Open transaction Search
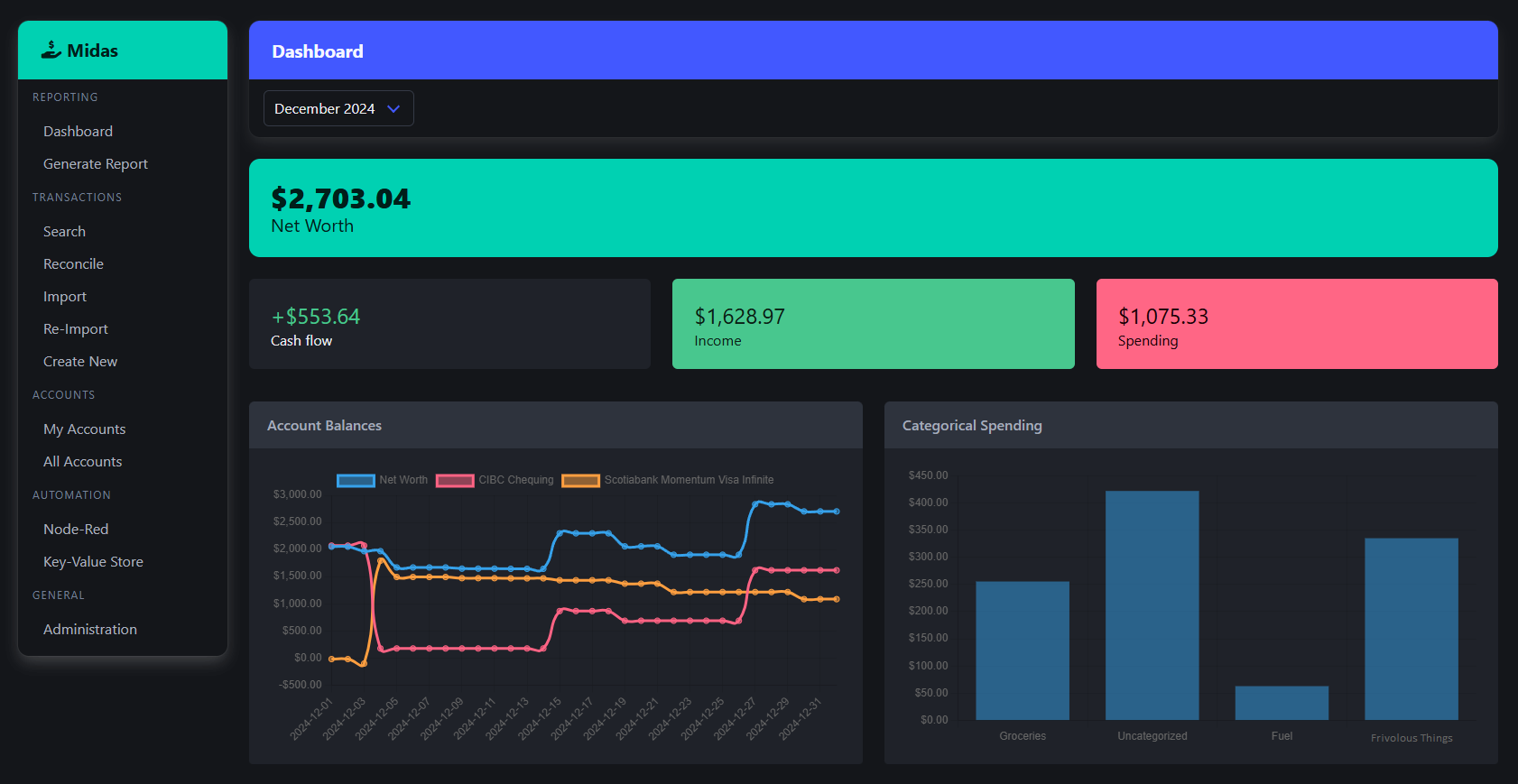 coord(65,232)
